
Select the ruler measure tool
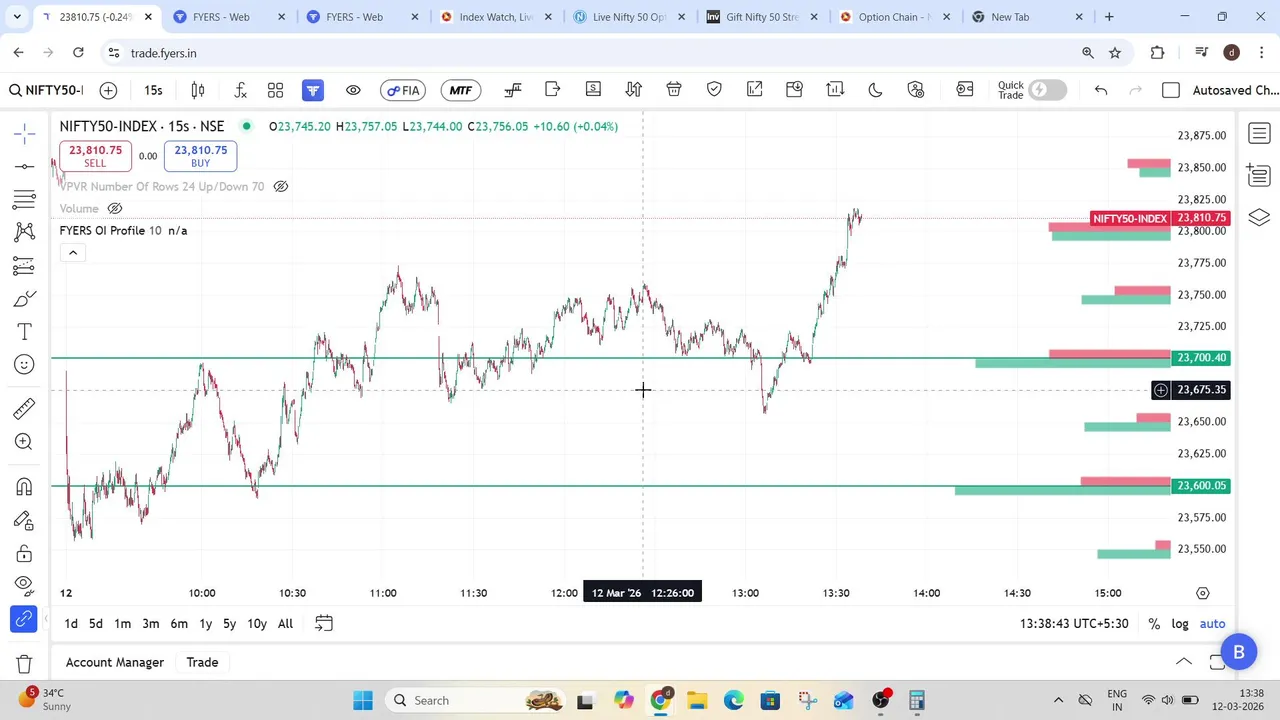pos(25,408)
